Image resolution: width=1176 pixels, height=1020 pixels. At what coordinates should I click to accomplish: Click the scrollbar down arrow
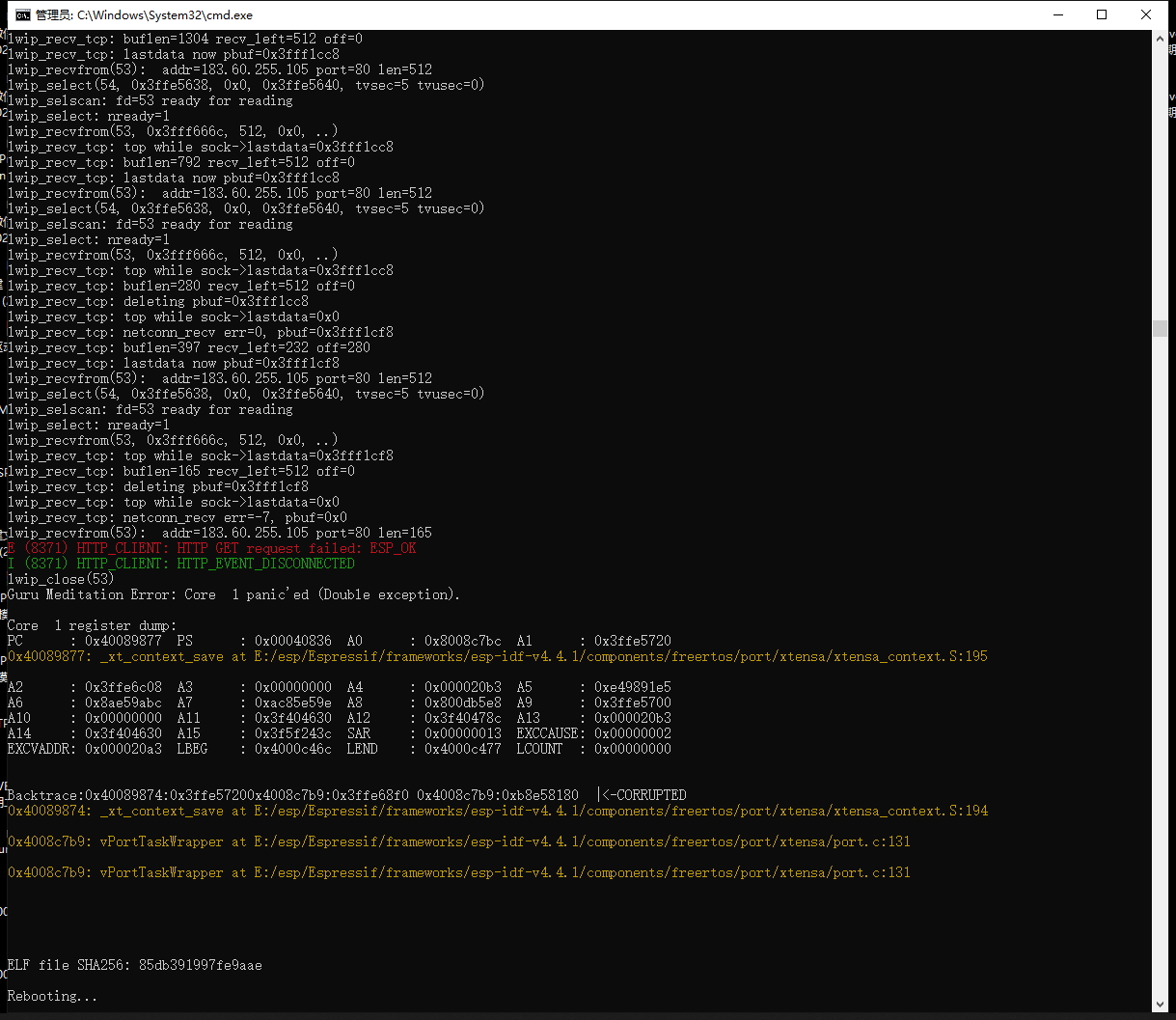1162,1005
